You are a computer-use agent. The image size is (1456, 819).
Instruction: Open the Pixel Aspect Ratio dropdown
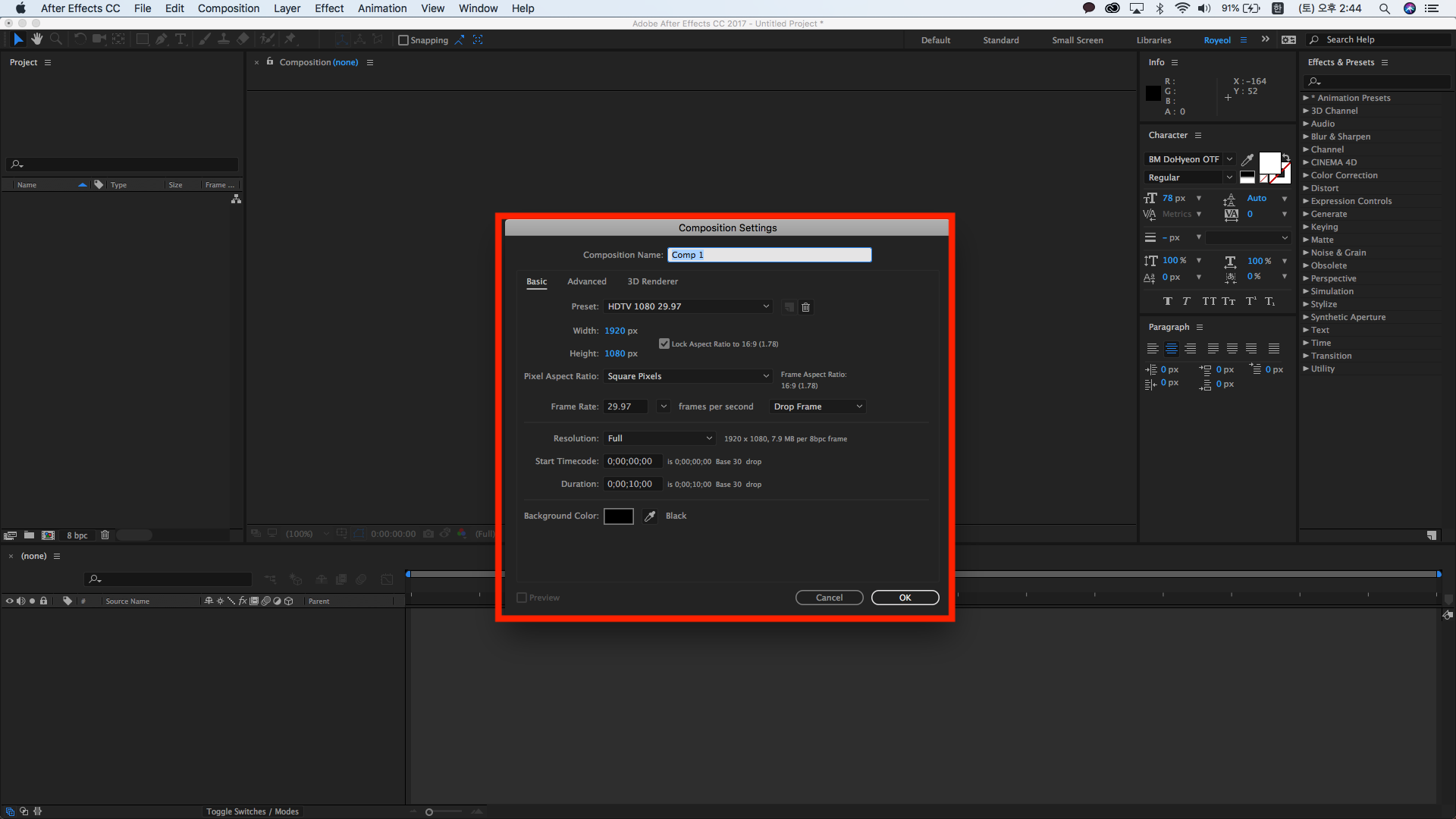pos(688,377)
